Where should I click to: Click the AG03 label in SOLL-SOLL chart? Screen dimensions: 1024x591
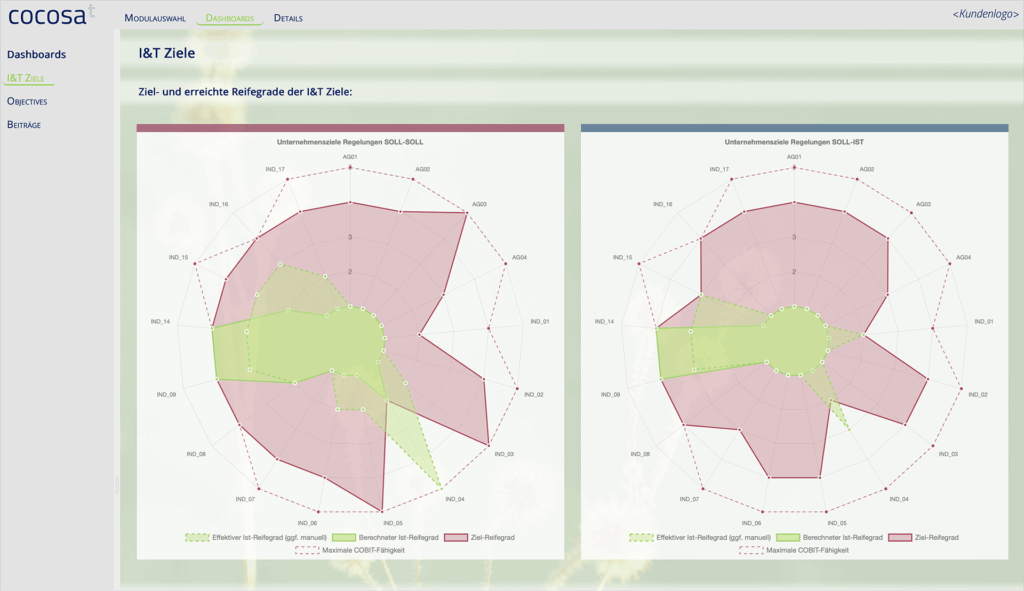coord(479,204)
